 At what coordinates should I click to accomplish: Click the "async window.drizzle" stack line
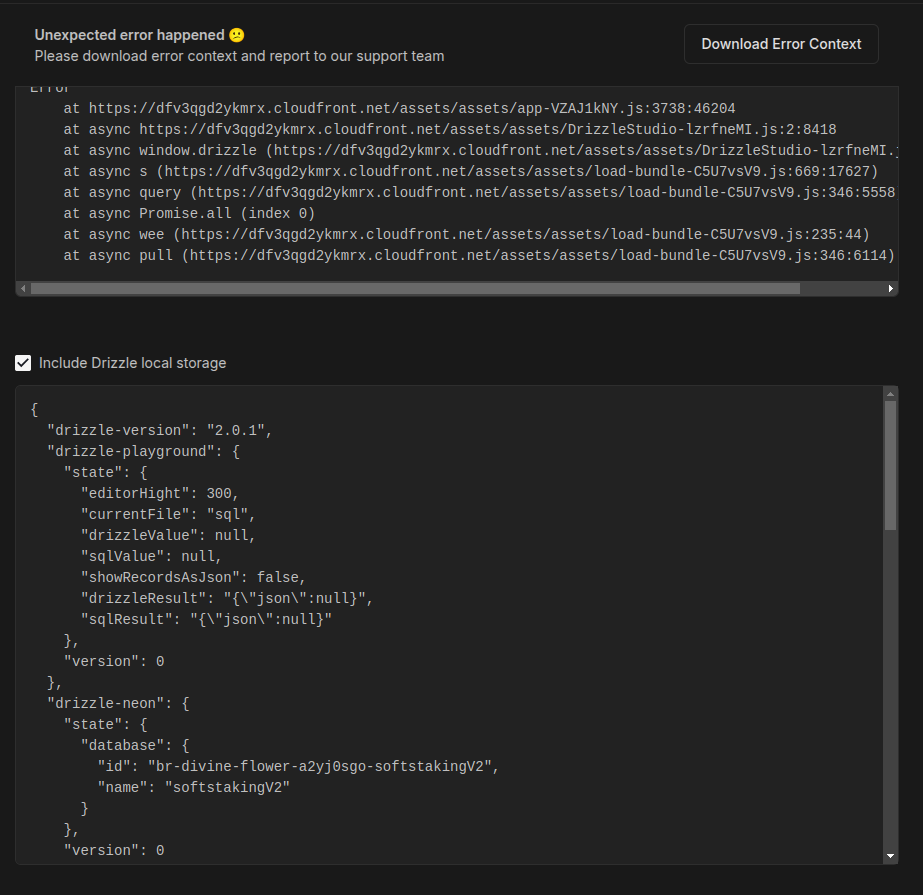(x=480, y=151)
